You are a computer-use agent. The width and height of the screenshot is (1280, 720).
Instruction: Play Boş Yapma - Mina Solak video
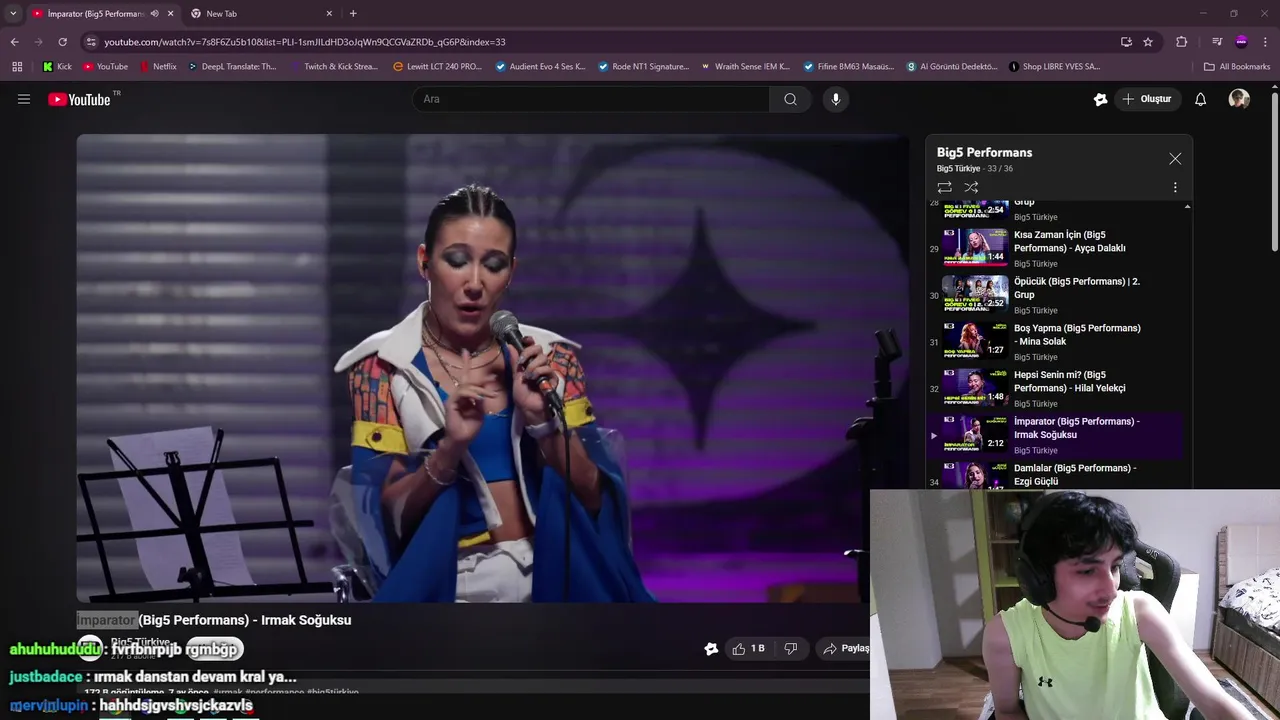click(x=1055, y=341)
